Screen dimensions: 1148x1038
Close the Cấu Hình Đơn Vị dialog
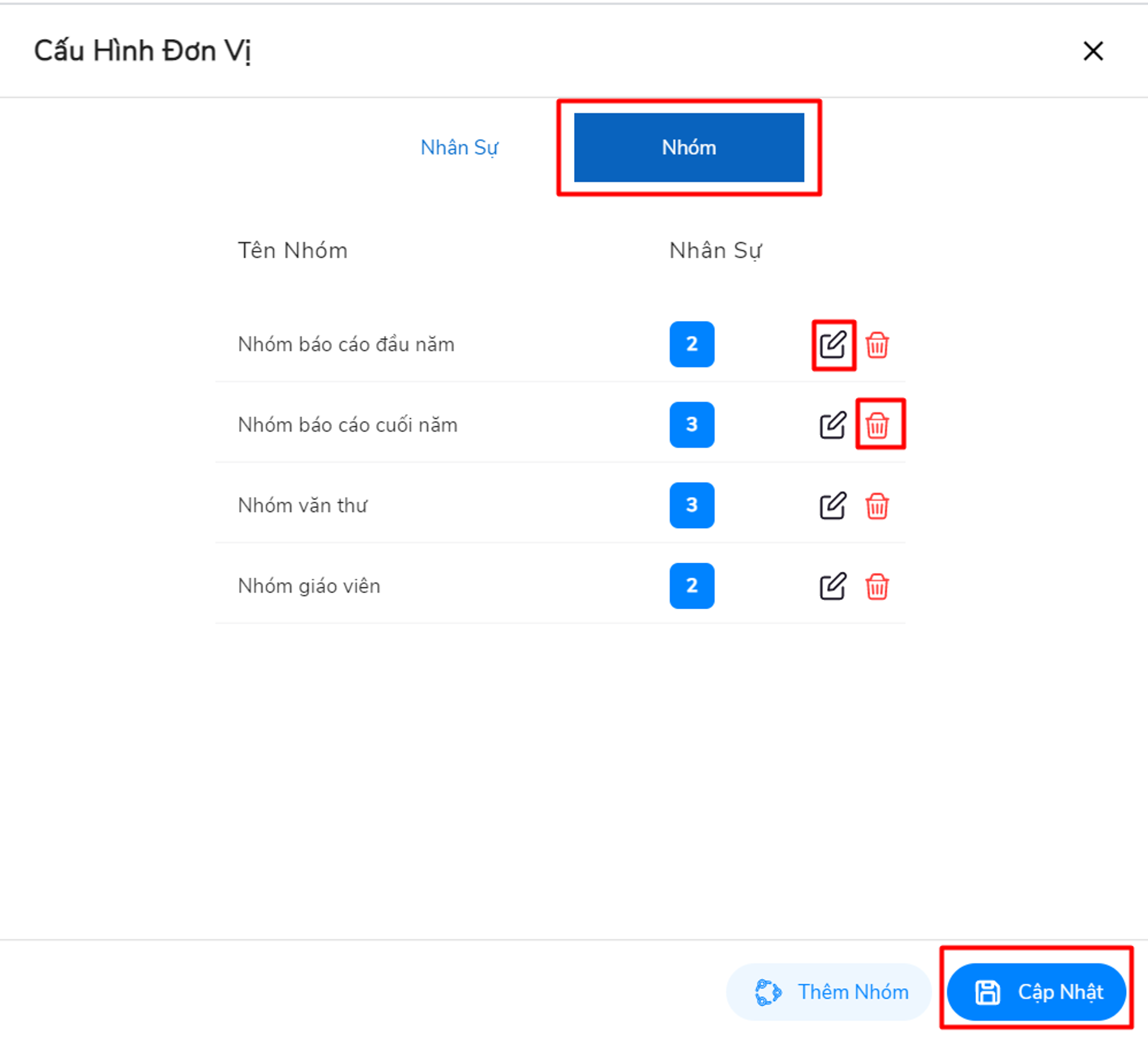(x=1092, y=51)
